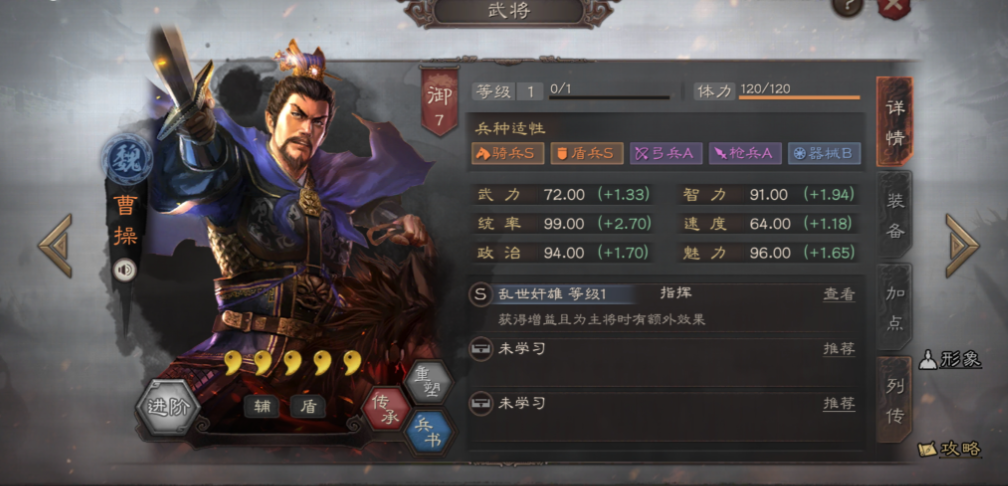Tap the 魏 faction emblem
Viewport: 1008px width, 486px height.
click(127, 160)
